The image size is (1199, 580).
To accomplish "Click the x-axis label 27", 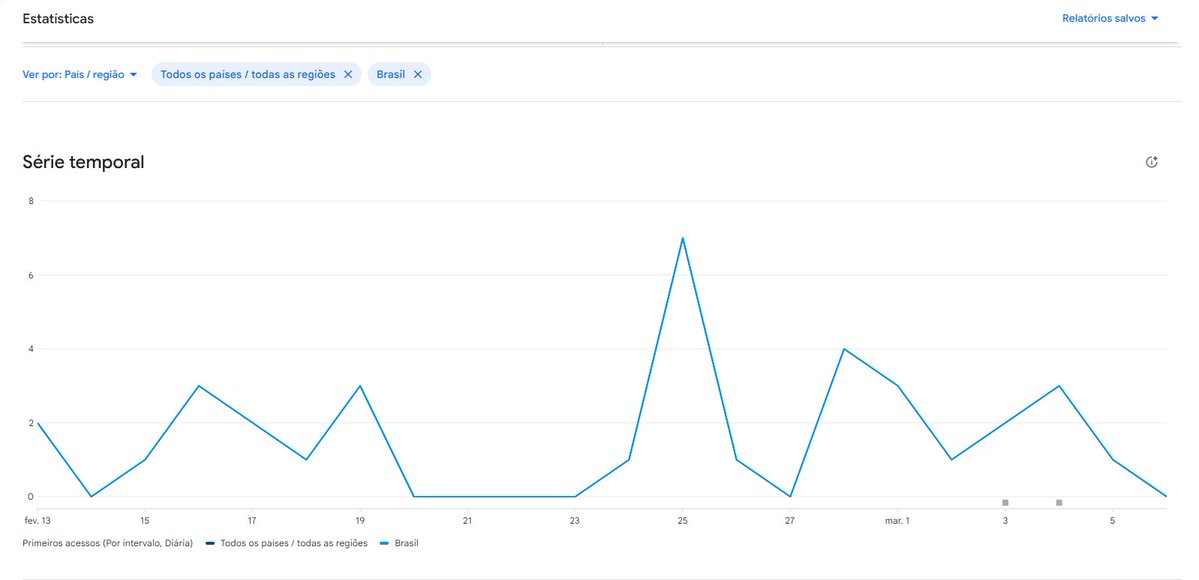I will pos(789,521).
